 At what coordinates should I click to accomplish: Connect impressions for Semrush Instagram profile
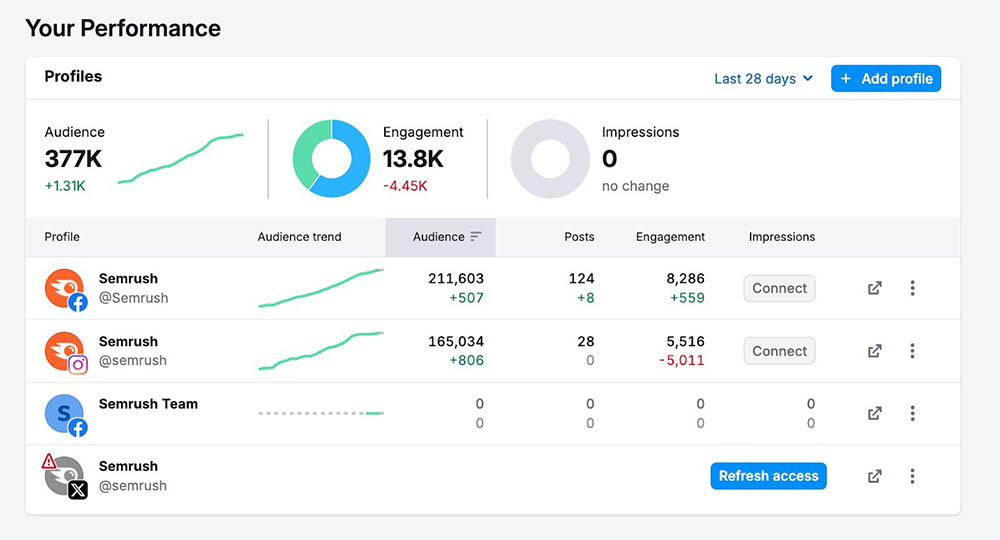[x=779, y=351]
